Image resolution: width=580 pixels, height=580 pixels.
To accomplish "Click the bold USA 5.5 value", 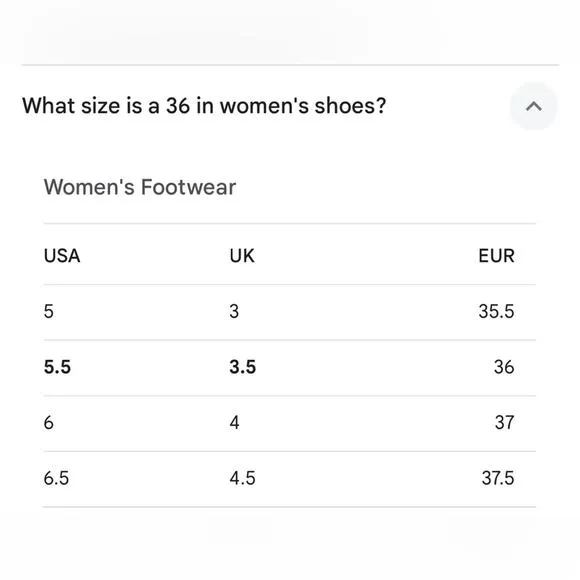I will (57, 367).
